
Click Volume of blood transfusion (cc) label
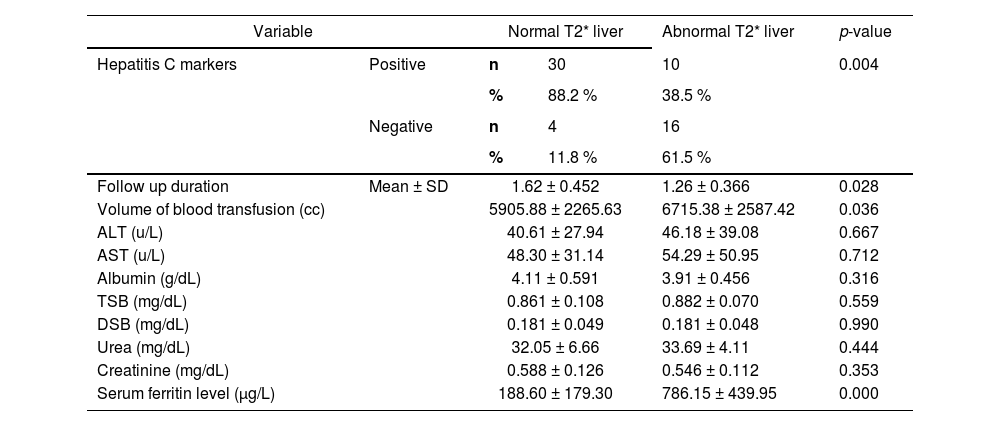click(x=211, y=209)
